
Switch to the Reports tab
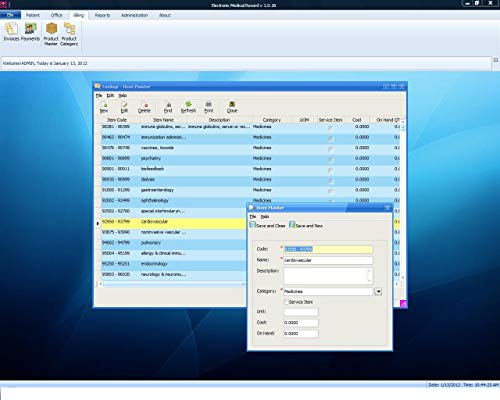pyautogui.click(x=102, y=15)
